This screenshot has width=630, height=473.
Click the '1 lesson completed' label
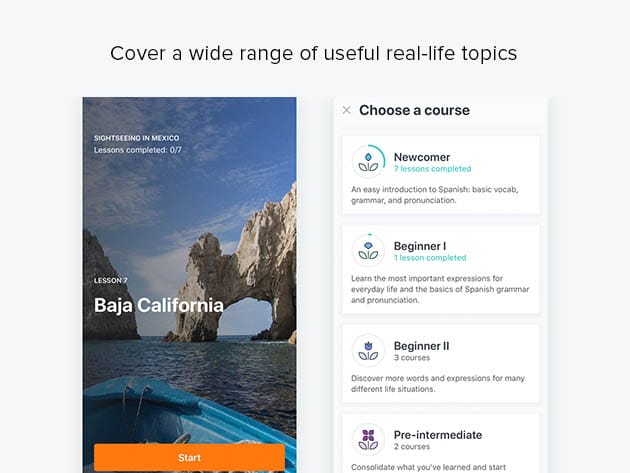coord(430,258)
